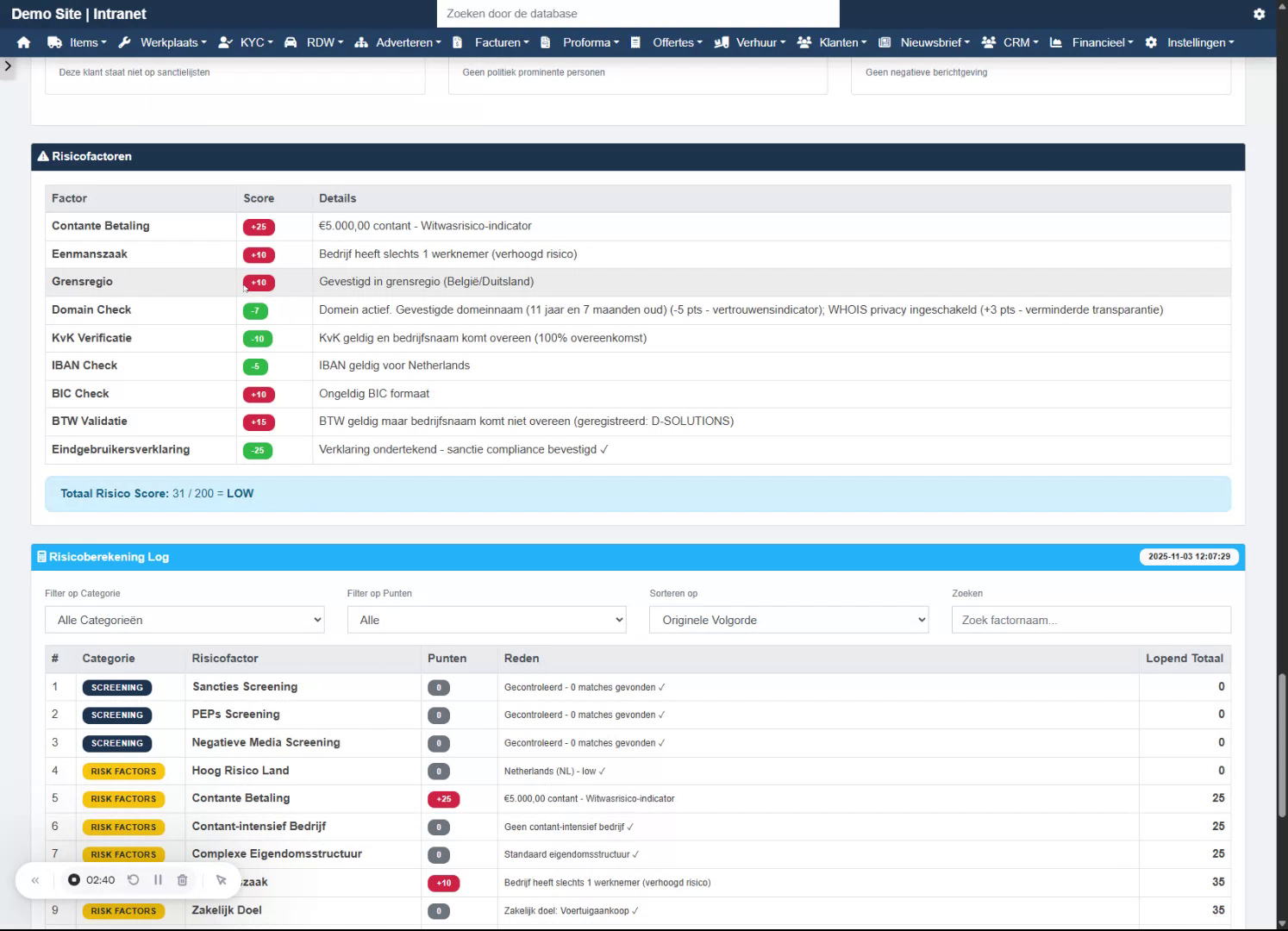Open the Financieel dropdown menu
Viewport: 1288px width, 931px height.
click(x=1103, y=42)
